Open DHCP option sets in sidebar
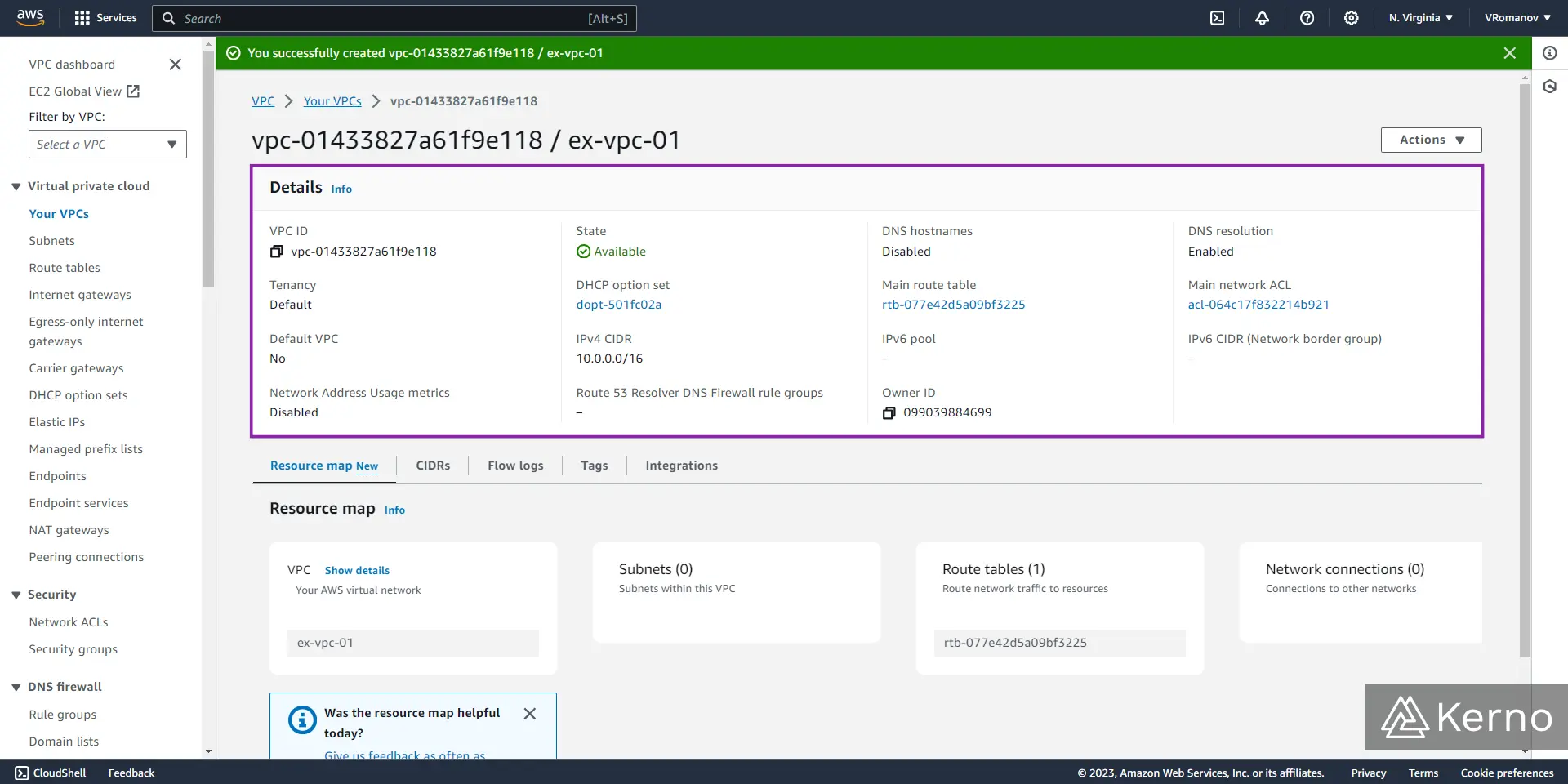Viewport: 1568px width, 784px height. pos(78,395)
